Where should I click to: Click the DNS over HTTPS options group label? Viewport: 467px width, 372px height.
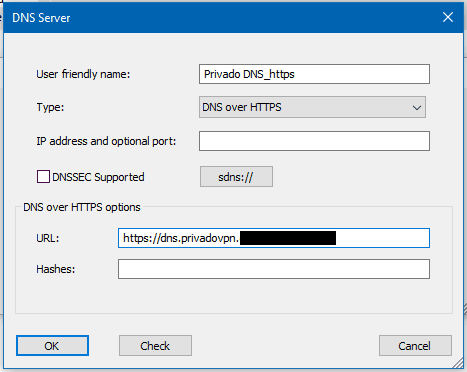[82, 207]
